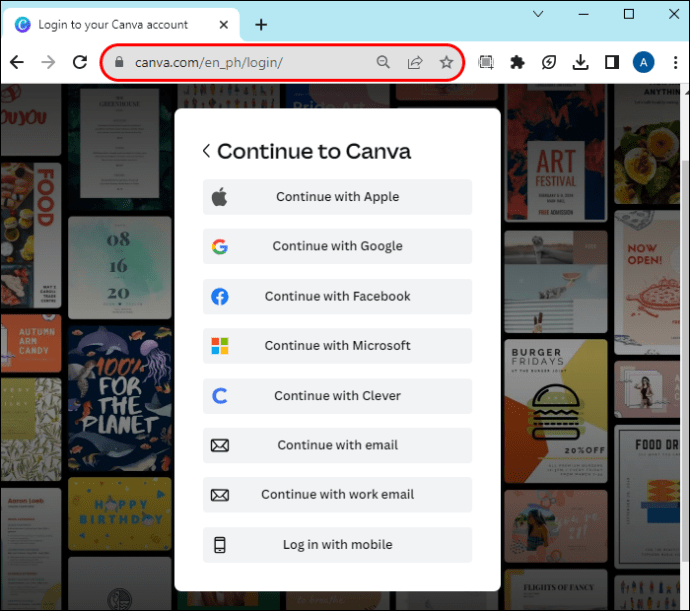Click the site lock icon in address bar
Viewport: 690px width, 611px height.
[x=119, y=62]
